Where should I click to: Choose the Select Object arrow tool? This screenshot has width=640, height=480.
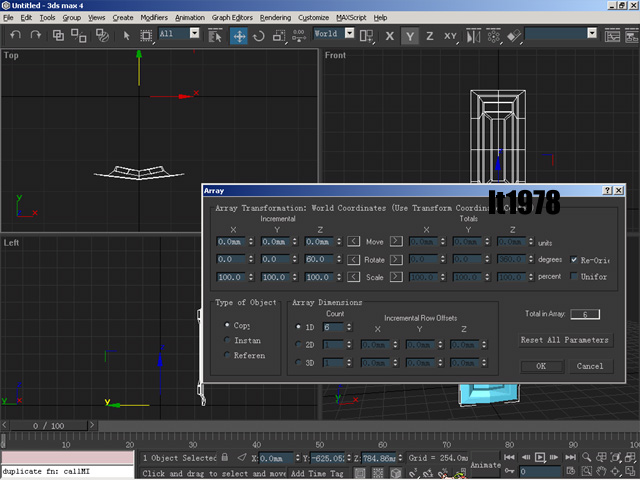coord(127,36)
